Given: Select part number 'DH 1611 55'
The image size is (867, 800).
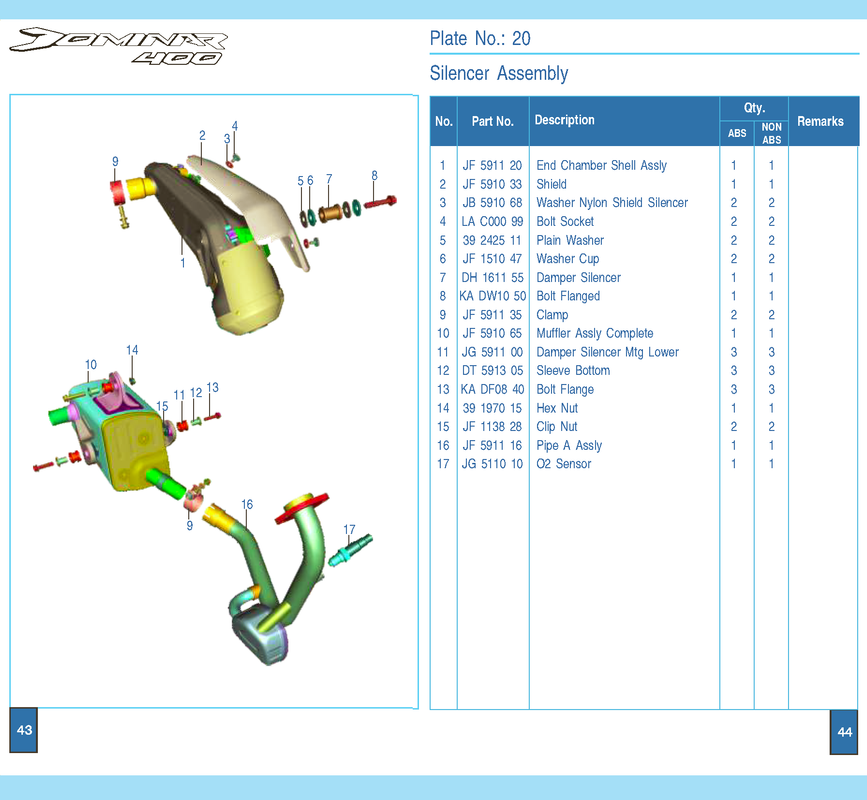Looking at the screenshot, I should [x=492, y=278].
